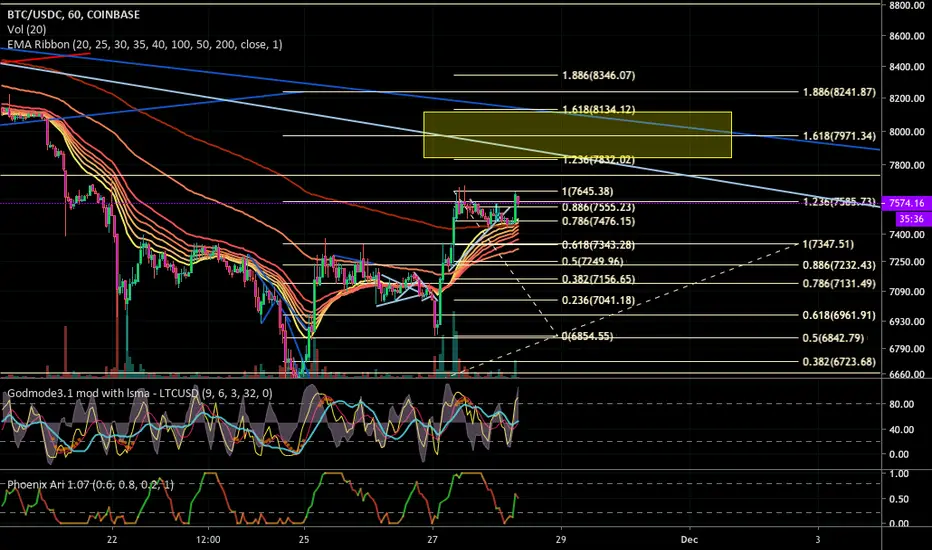Screen dimensions: 932x550
Task: Click the 80.00 oscillator axis label
Action: tap(902, 404)
